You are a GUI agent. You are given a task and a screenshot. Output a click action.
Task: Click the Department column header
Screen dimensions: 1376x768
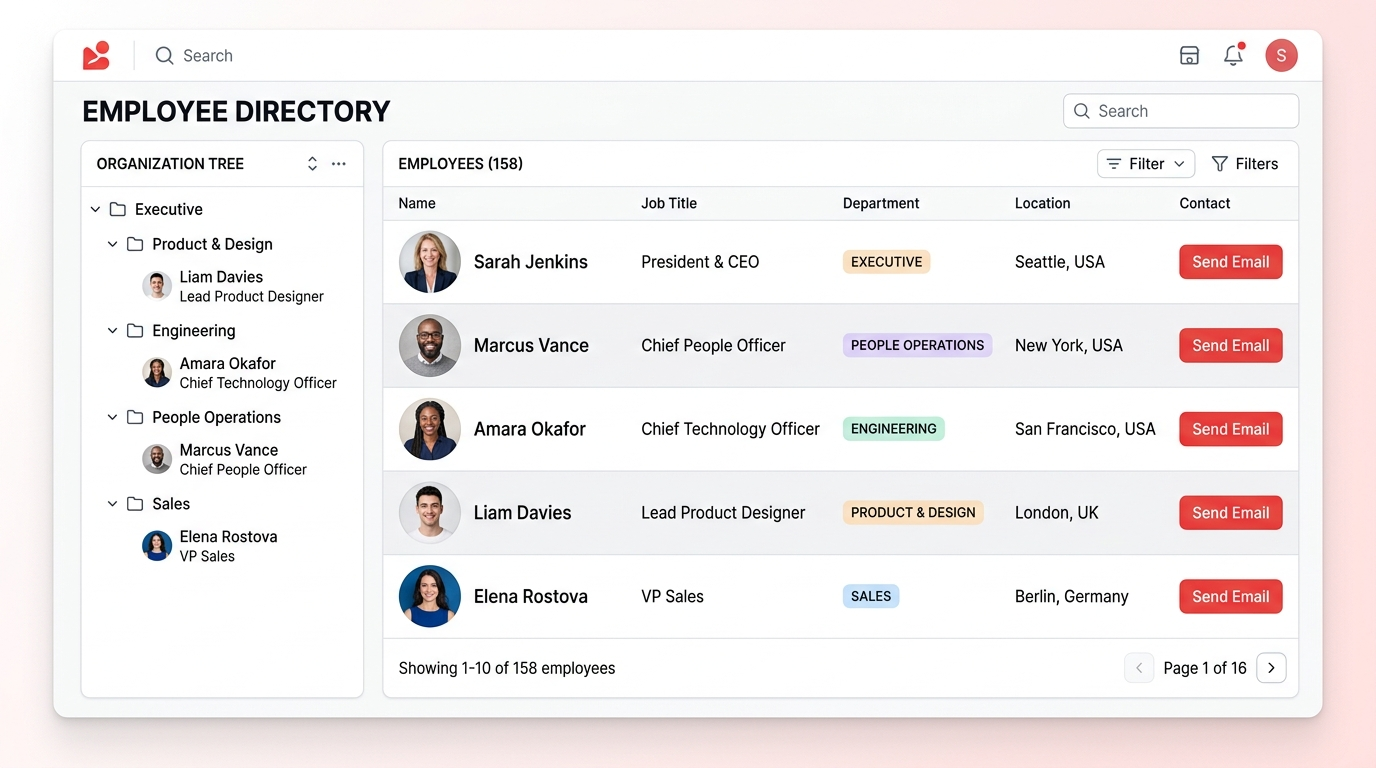[x=881, y=203]
